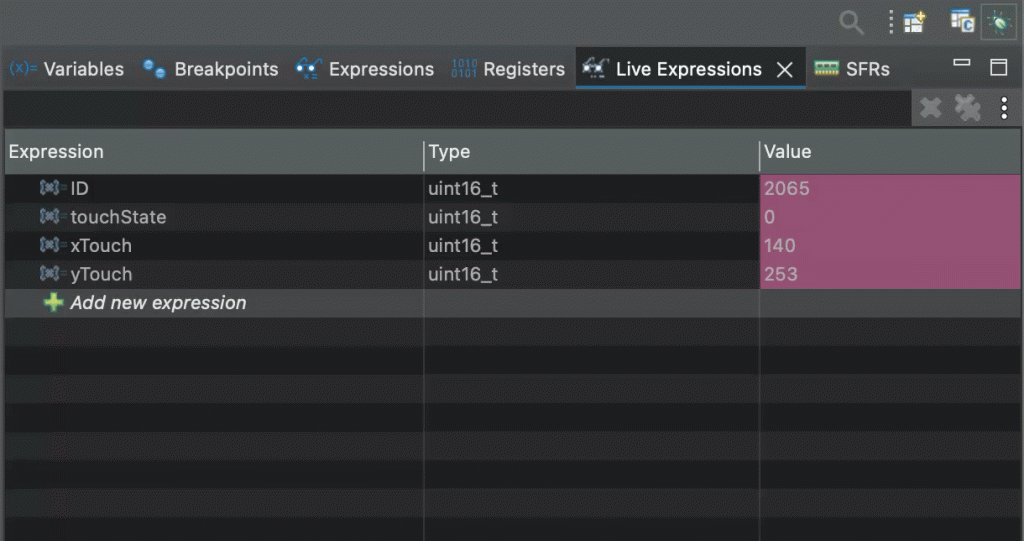The height and width of the screenshot is (541, 1024).
Task: Open the view menu three-dot icon
Action: pos(1004,108)
